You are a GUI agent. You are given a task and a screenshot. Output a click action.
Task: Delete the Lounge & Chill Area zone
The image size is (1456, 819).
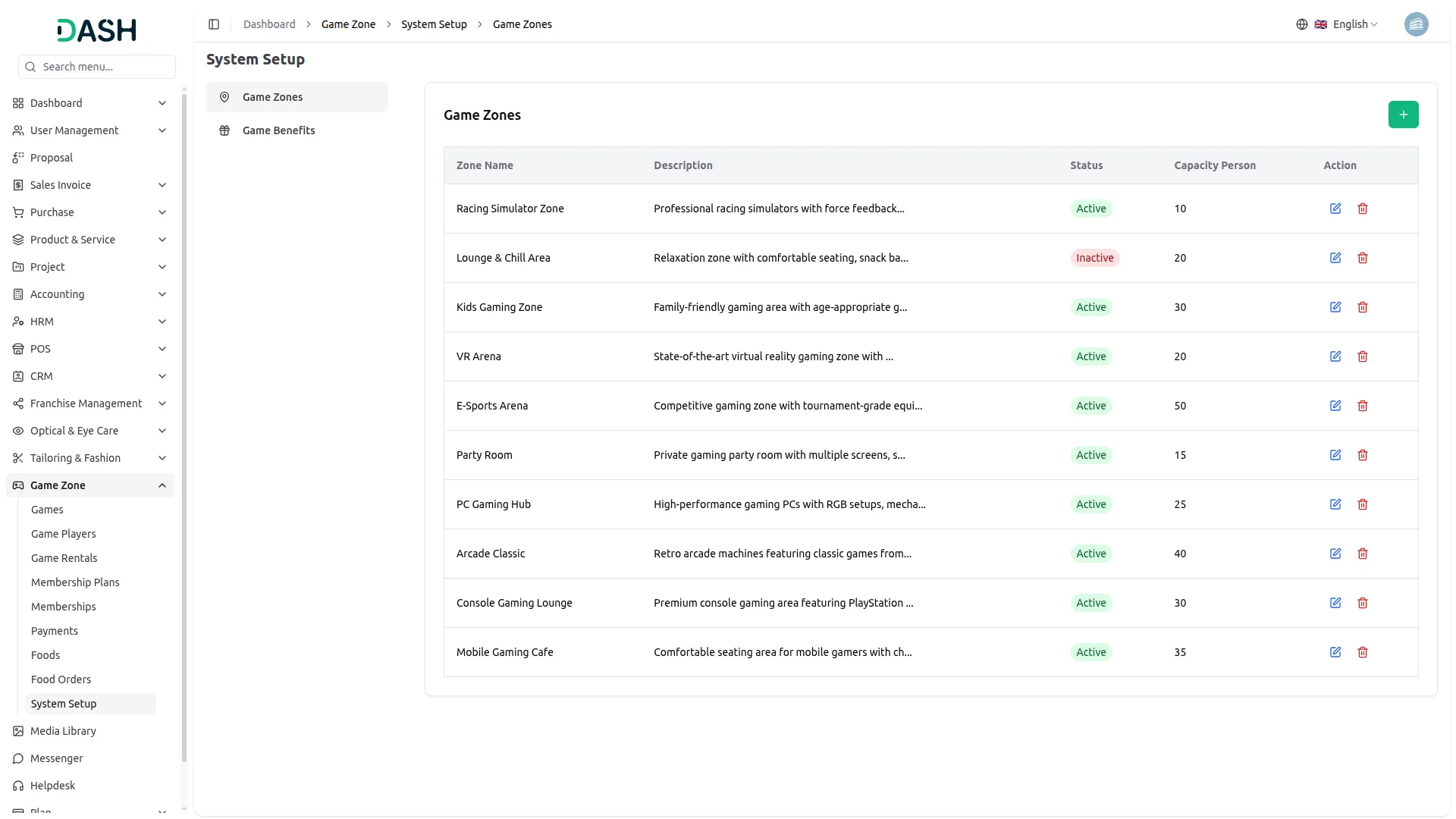click(1363, 258)
